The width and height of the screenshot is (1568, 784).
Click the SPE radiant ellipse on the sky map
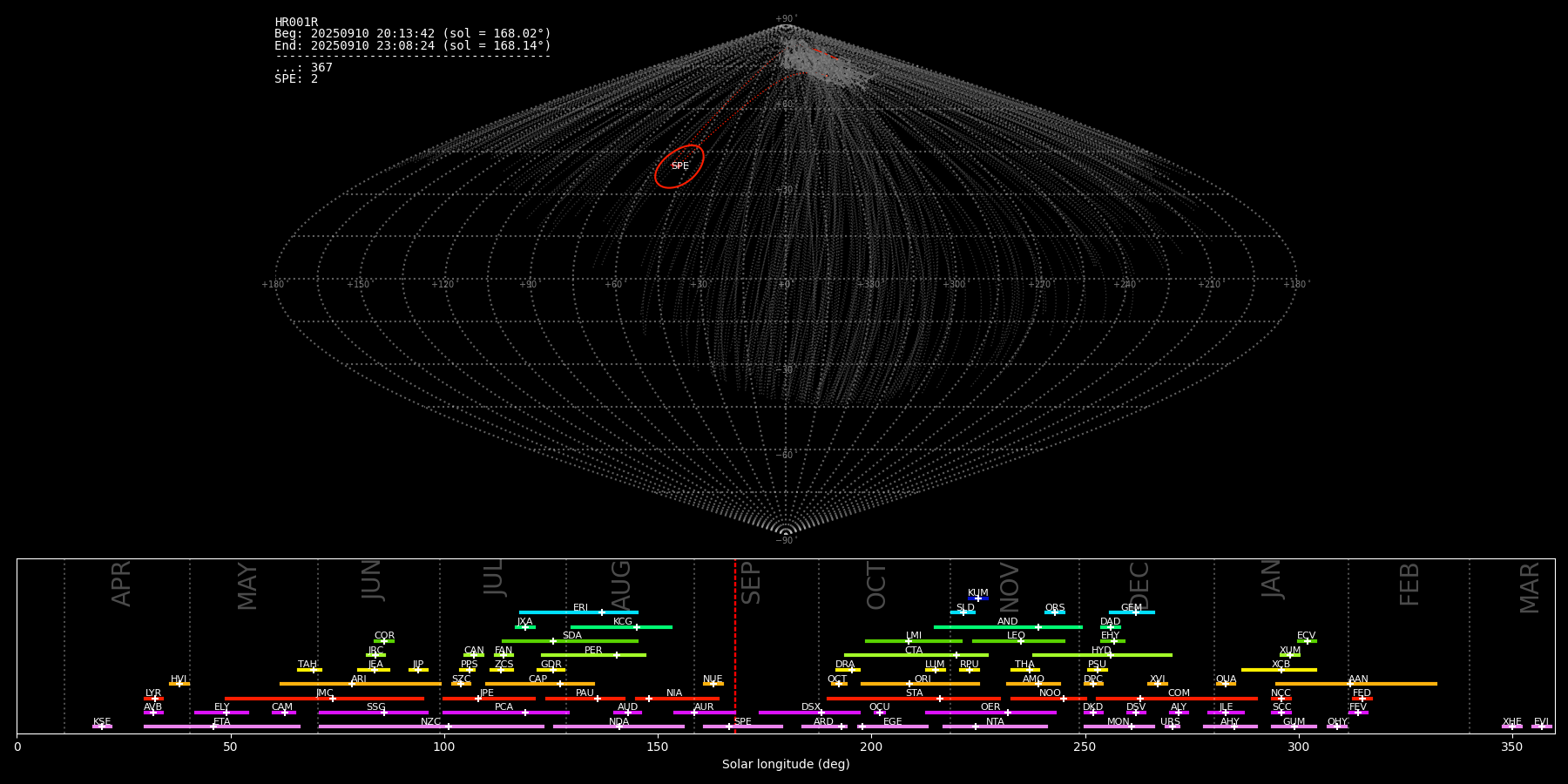(679, 166)
